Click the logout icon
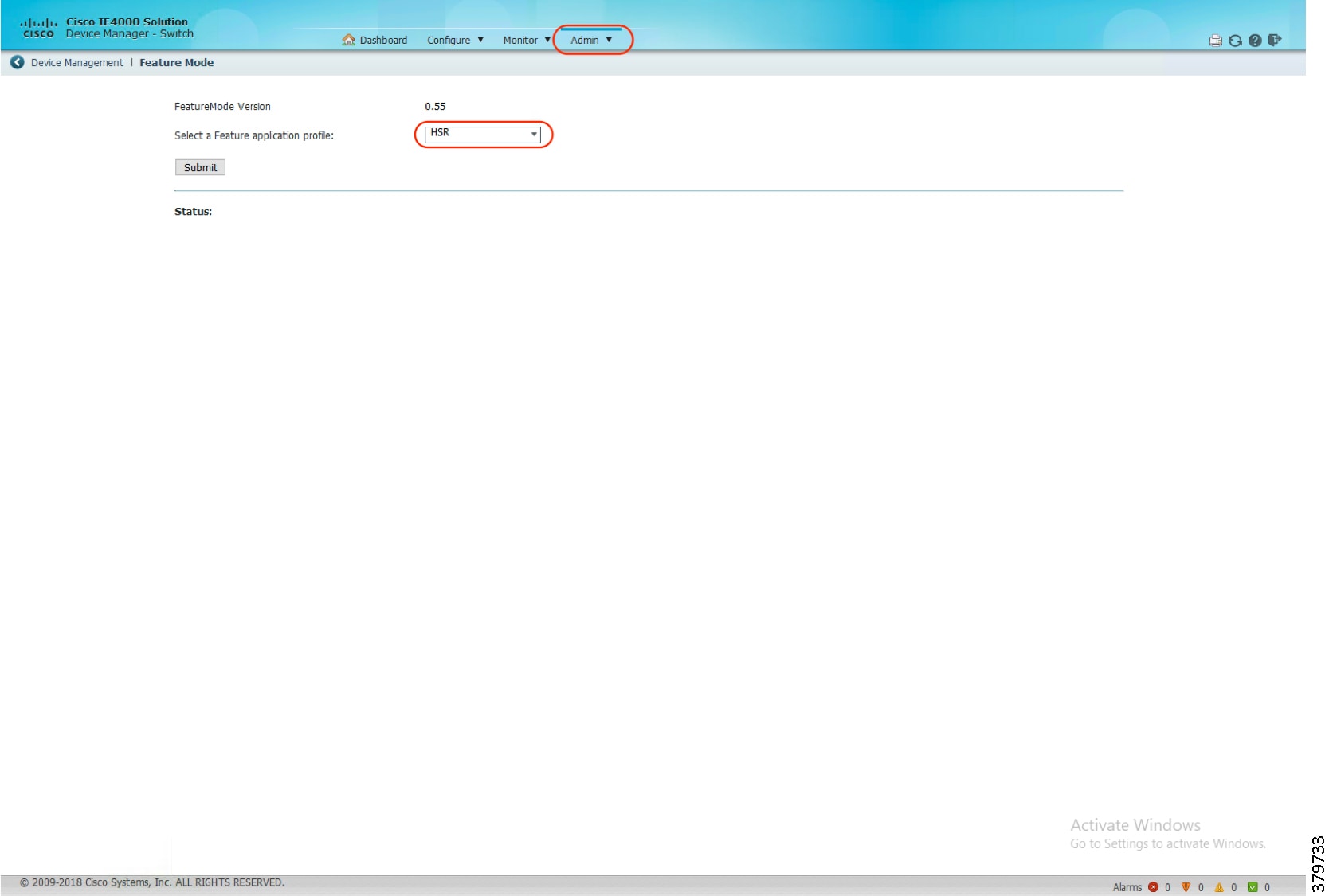This screenshot has width=1329, height=896. coord(1275,40)
